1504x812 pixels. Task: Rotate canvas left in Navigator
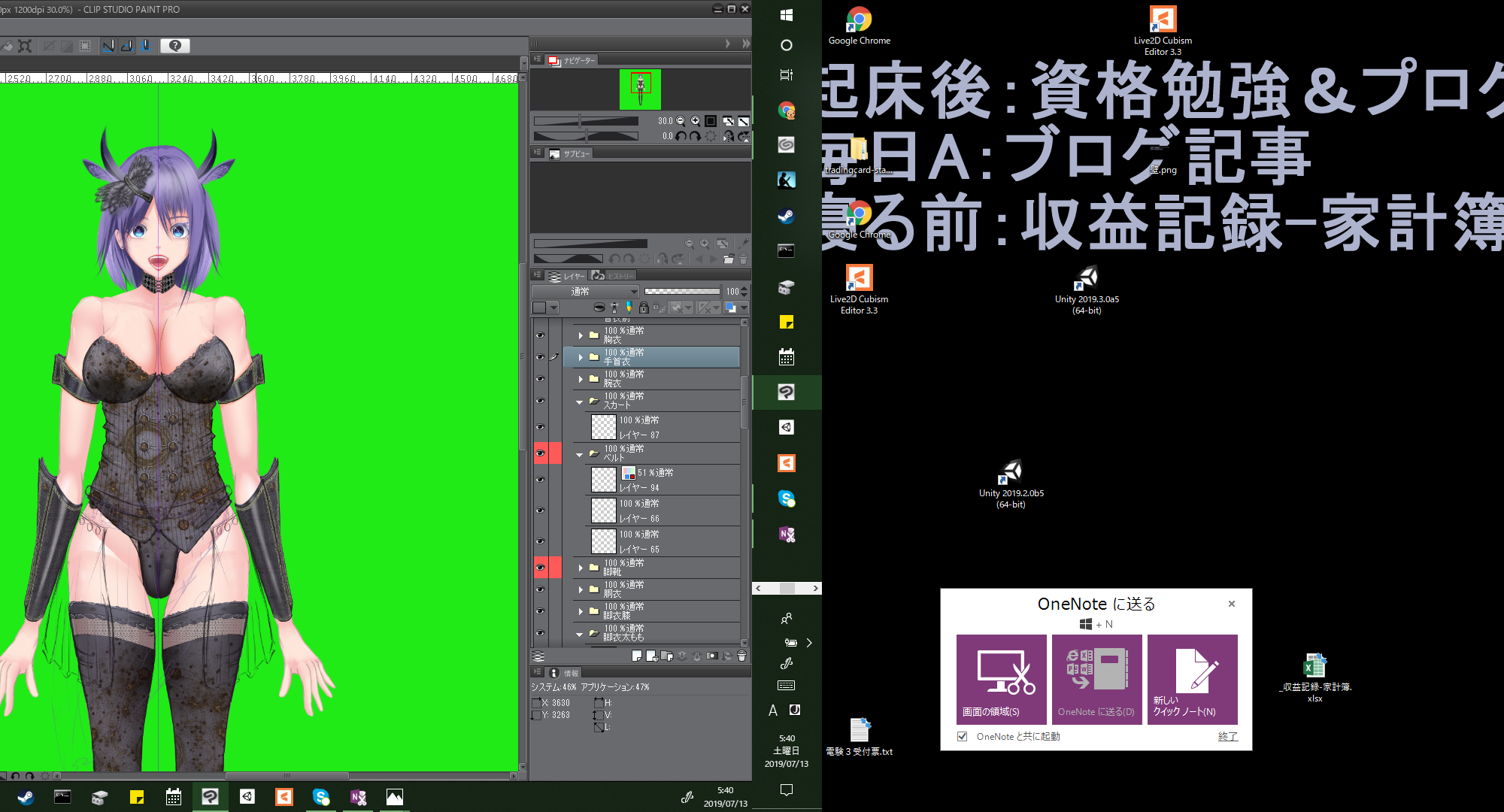coord(681,136)
